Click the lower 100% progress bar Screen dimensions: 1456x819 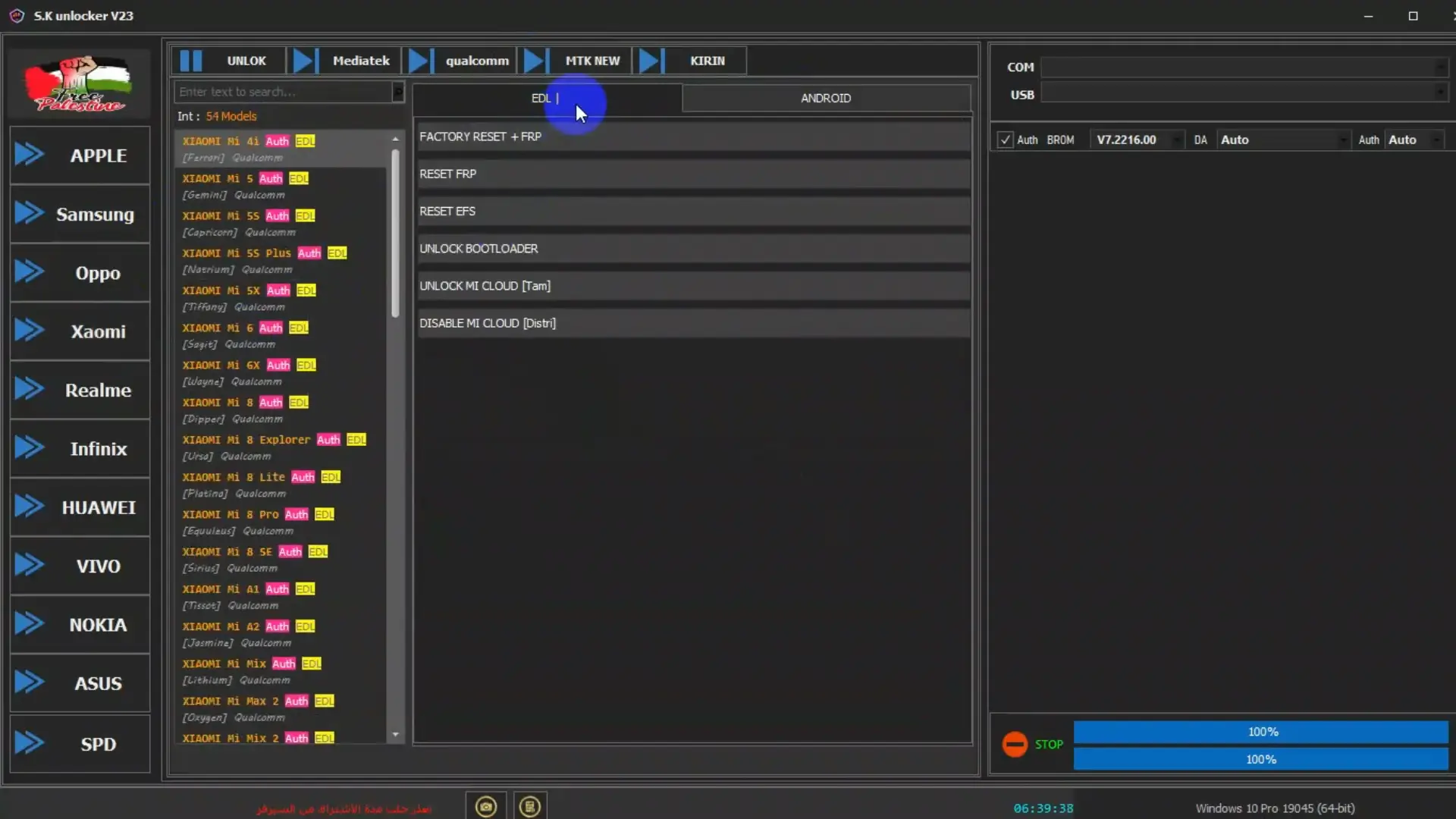1260,759
